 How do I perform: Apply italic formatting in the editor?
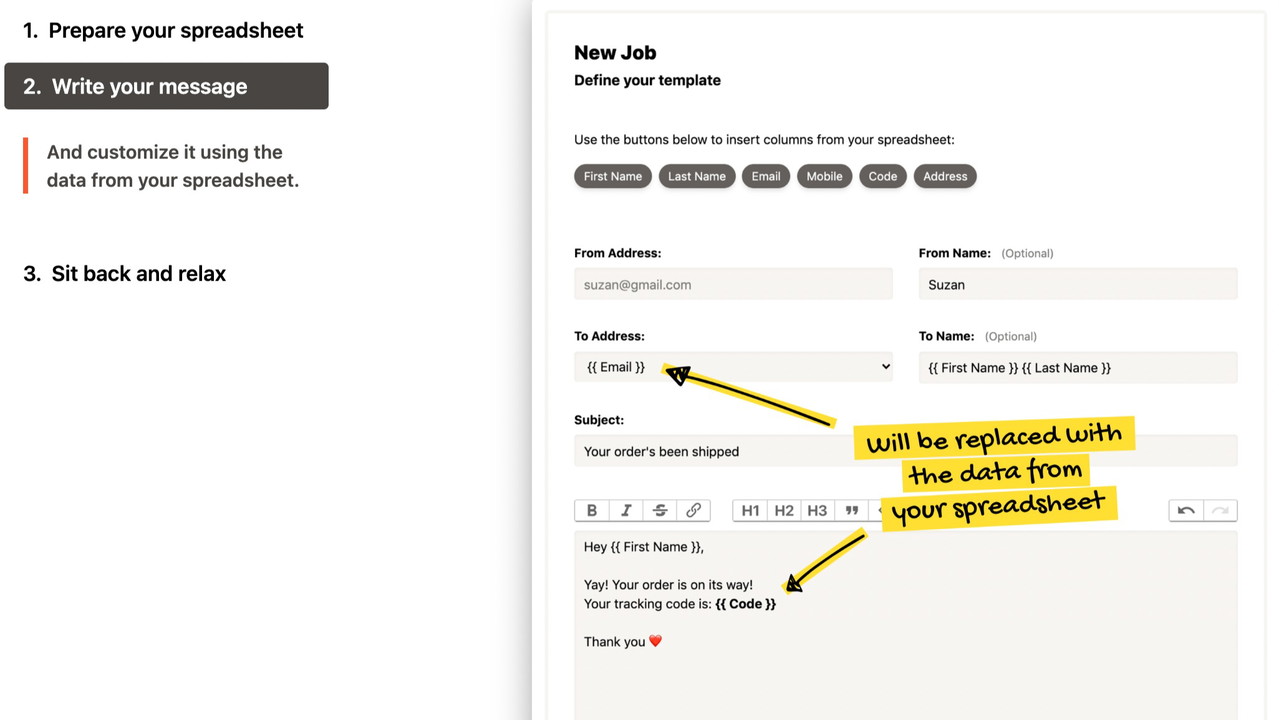point(626,510)
